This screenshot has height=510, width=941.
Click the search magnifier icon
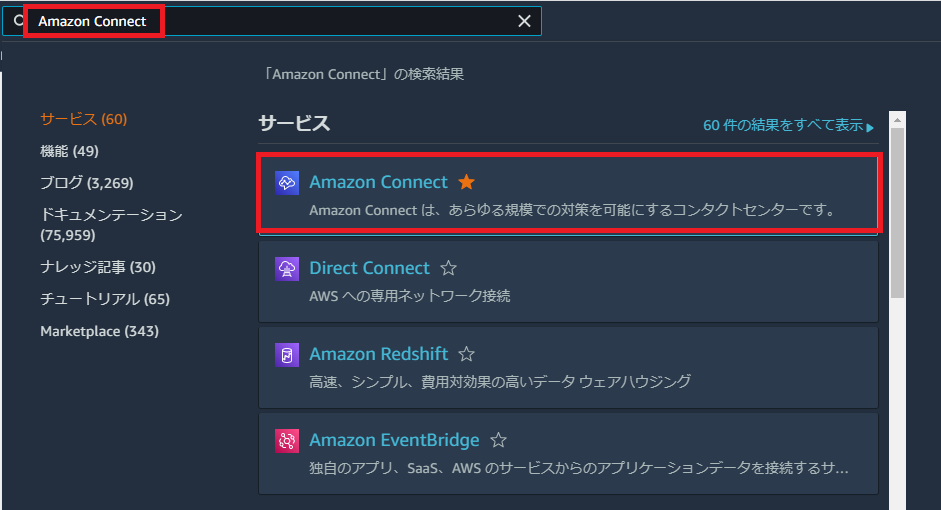[18, 21]
